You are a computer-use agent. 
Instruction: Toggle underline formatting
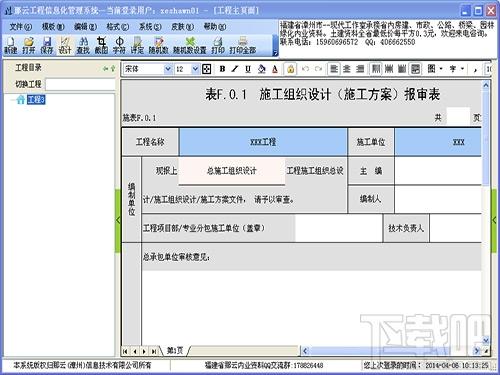(248, 69)
